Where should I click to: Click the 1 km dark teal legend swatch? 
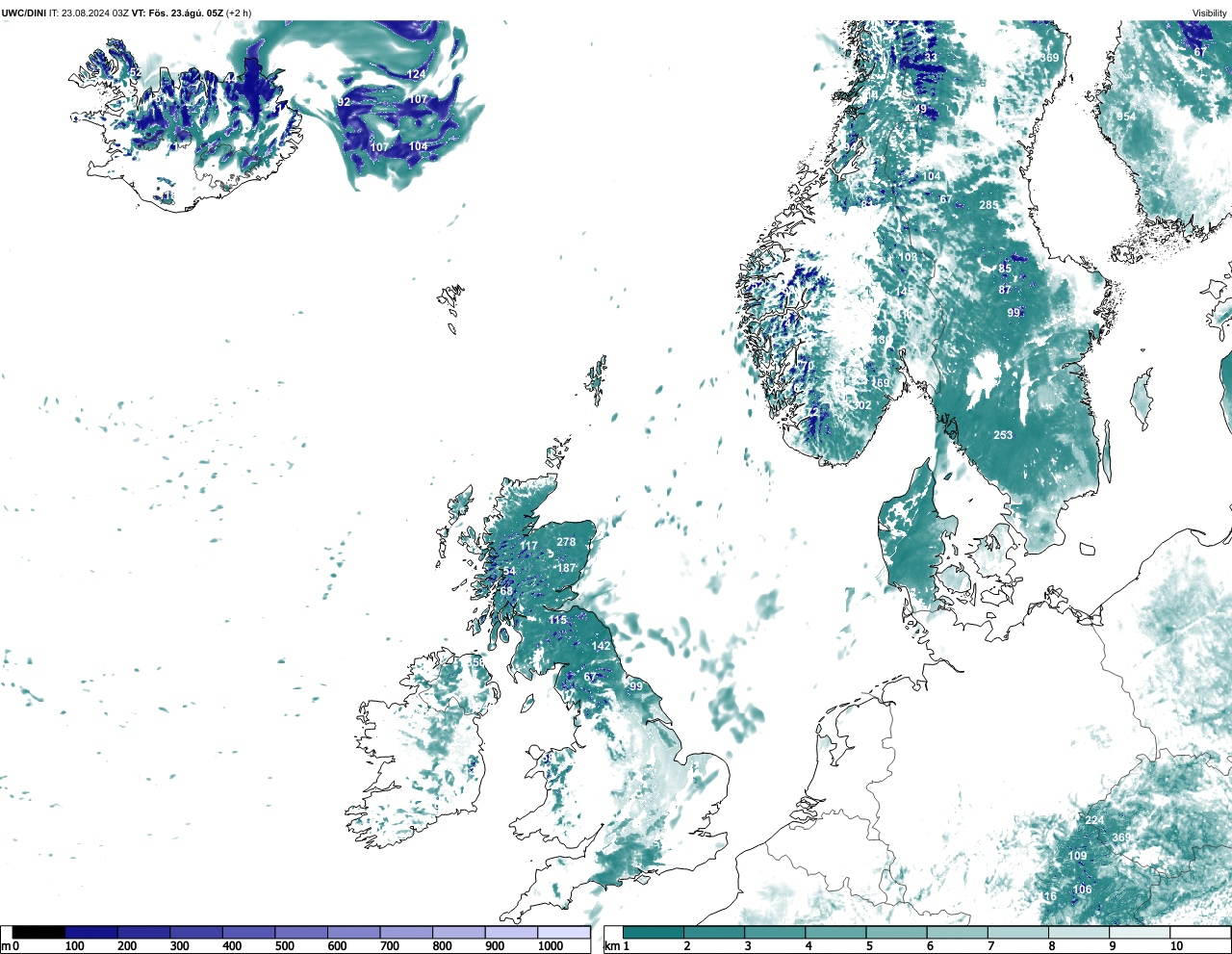pos(654,932)
